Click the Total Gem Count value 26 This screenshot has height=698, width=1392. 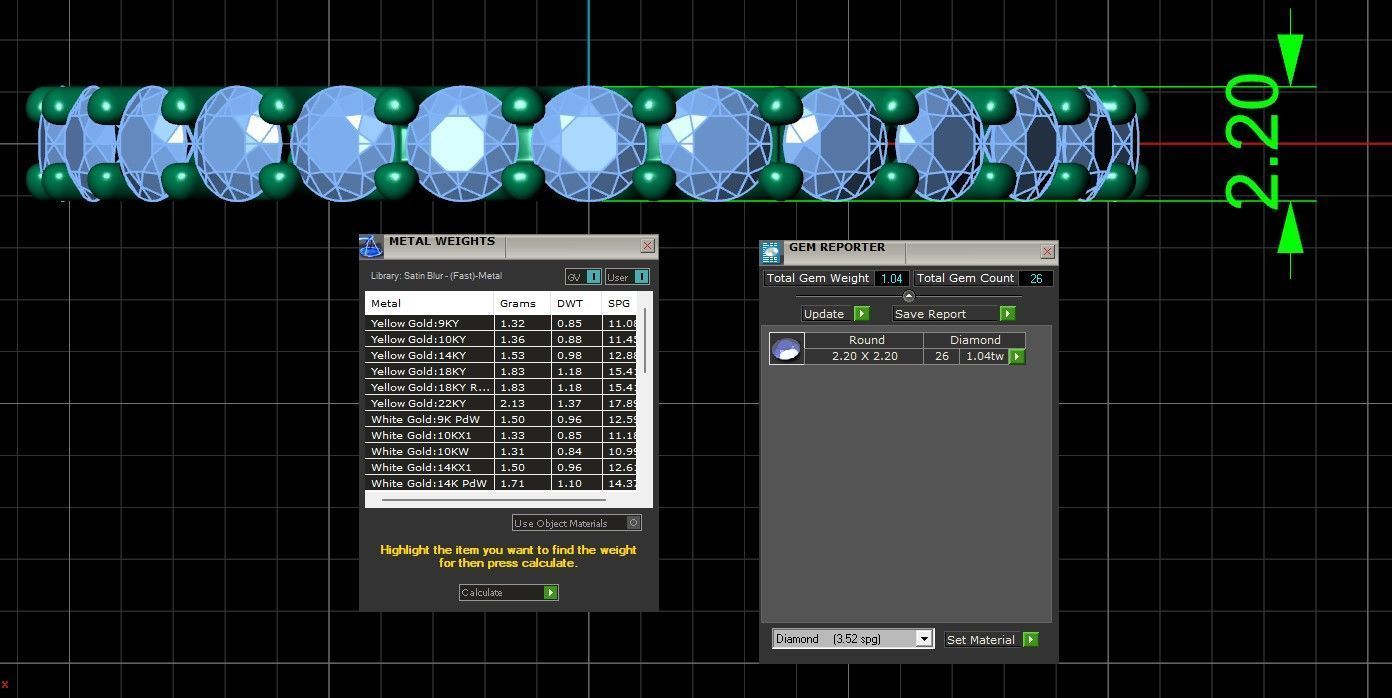click(1036, 278)
